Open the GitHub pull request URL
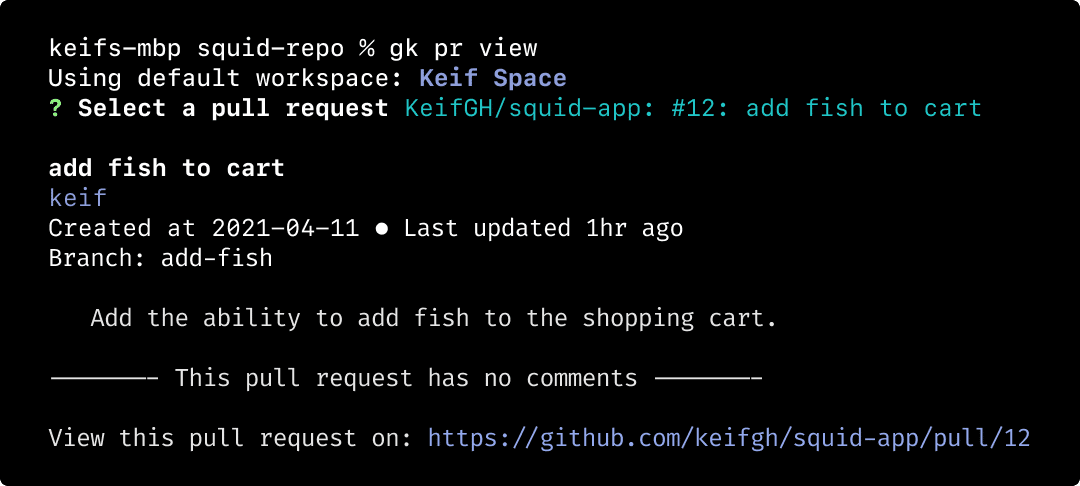The image size is (1080, 486). tap(729, 438)
